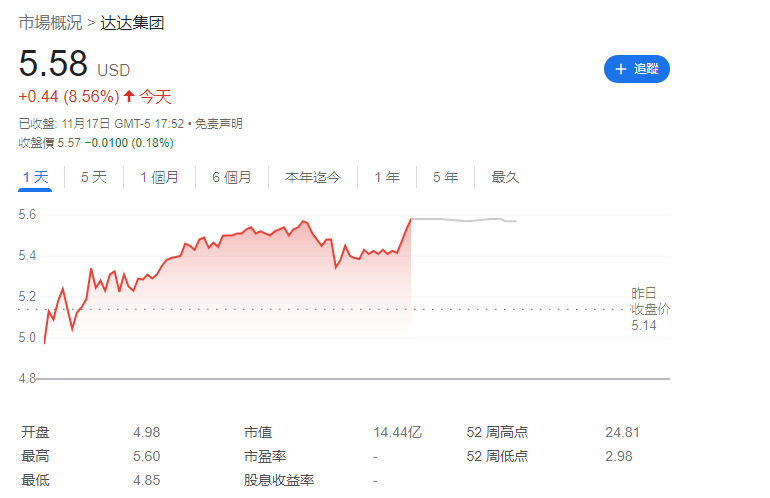This screenshot has height=498, width=770.
Task: Click the 昨日收盘价 5.14 label
Action: [650, 309]
